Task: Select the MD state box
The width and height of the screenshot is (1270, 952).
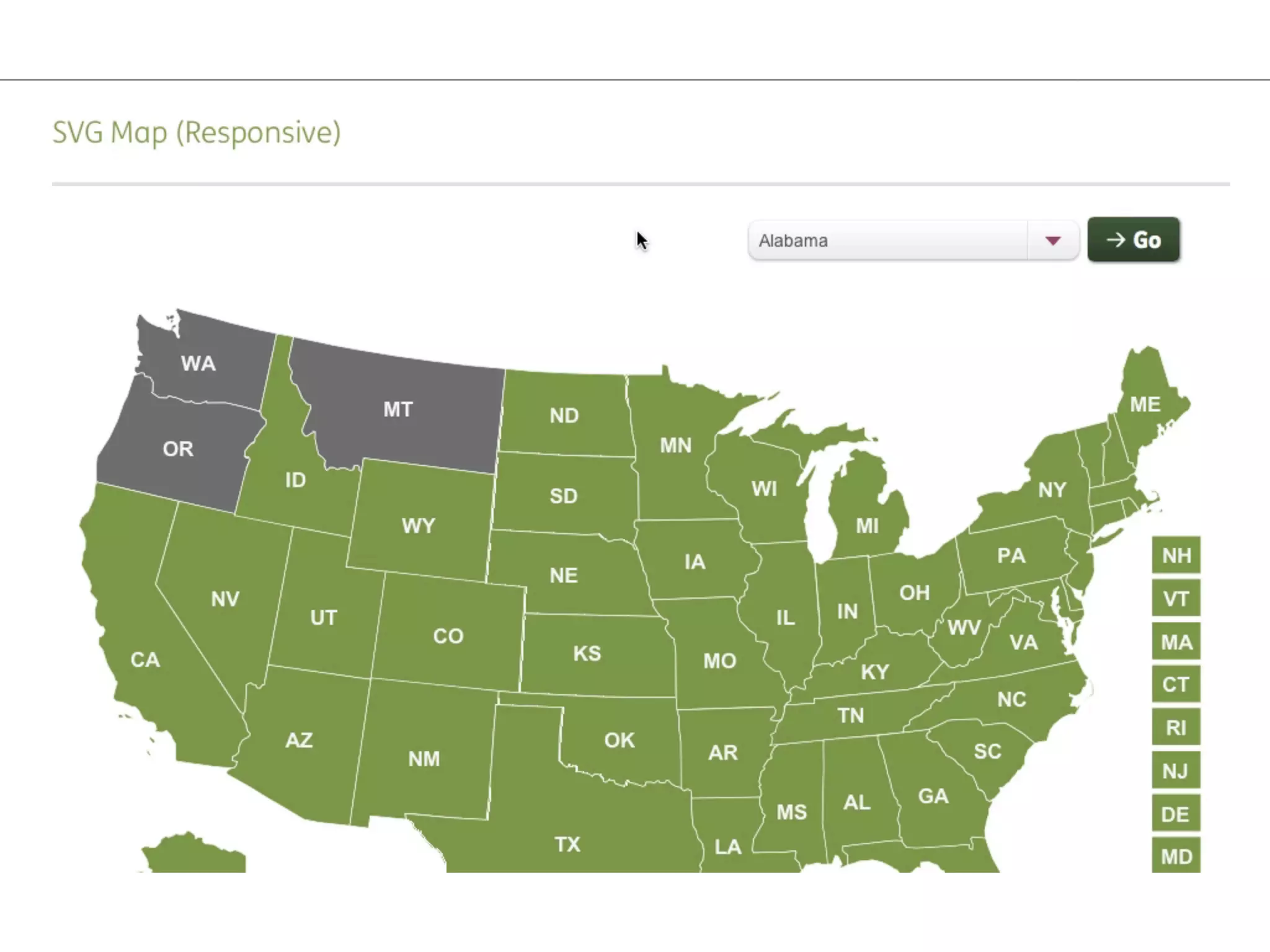Action: click(1176, 856)
